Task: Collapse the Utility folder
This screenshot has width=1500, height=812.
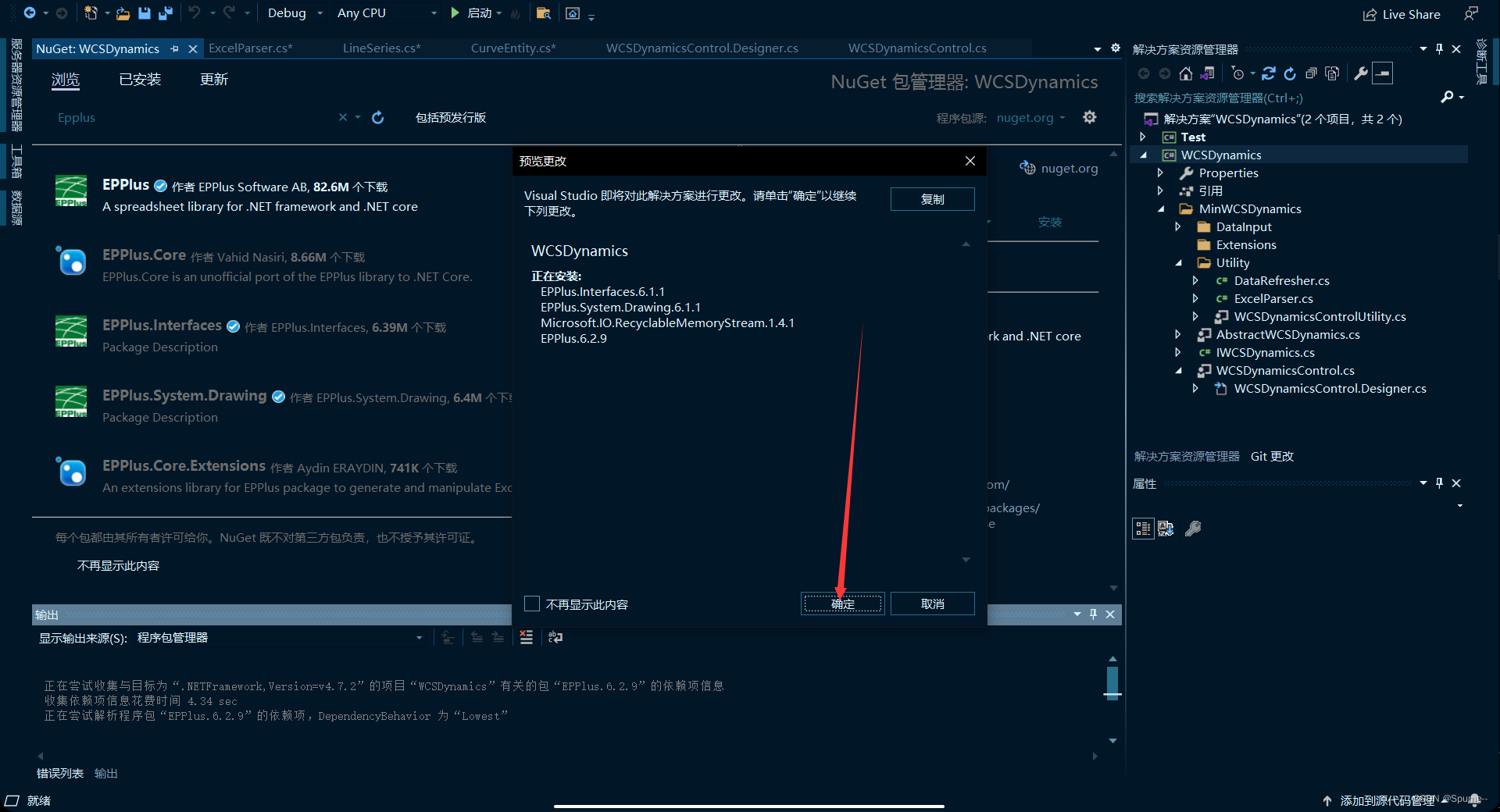Action: tap(1179, 262)
